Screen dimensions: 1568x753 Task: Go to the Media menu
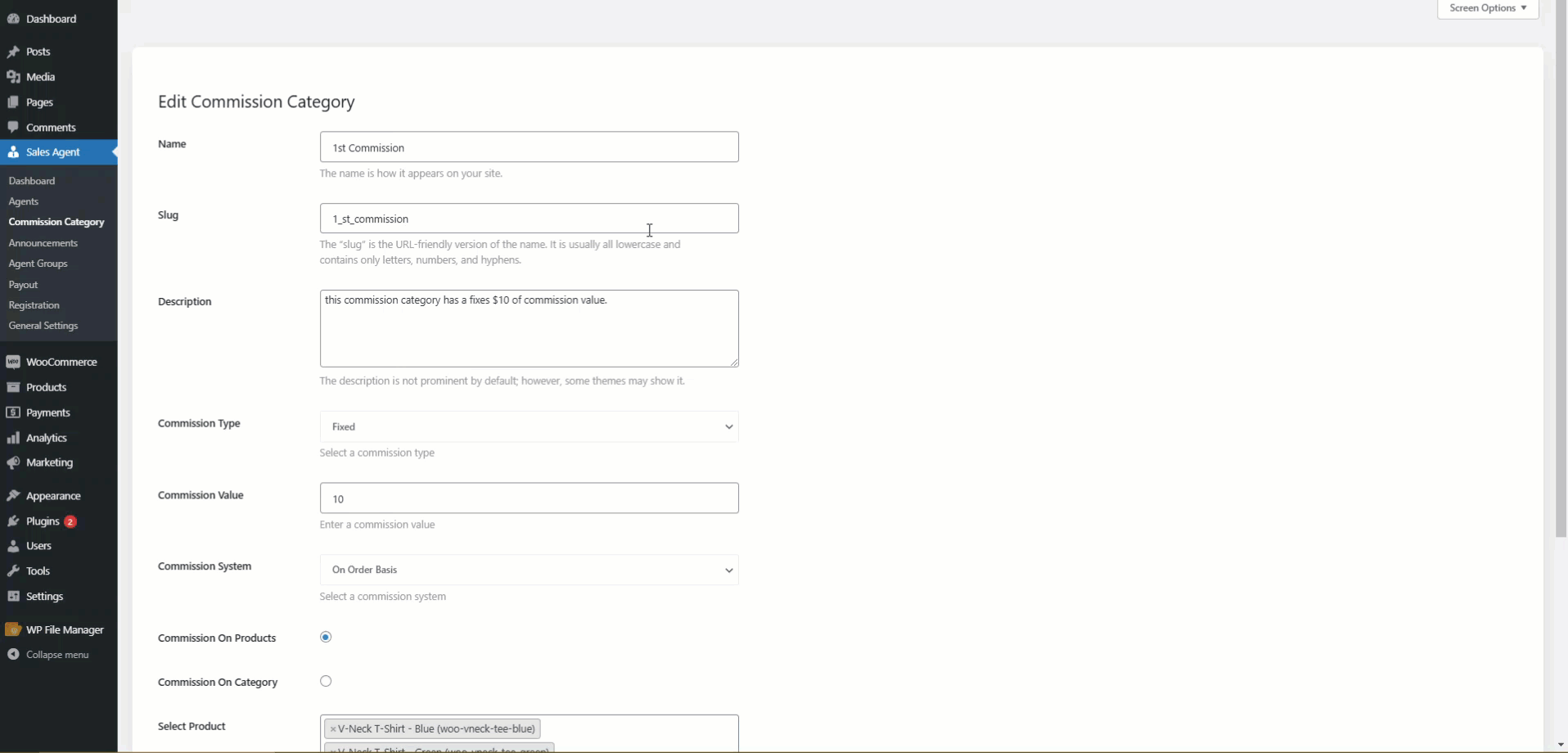(41, 77)
